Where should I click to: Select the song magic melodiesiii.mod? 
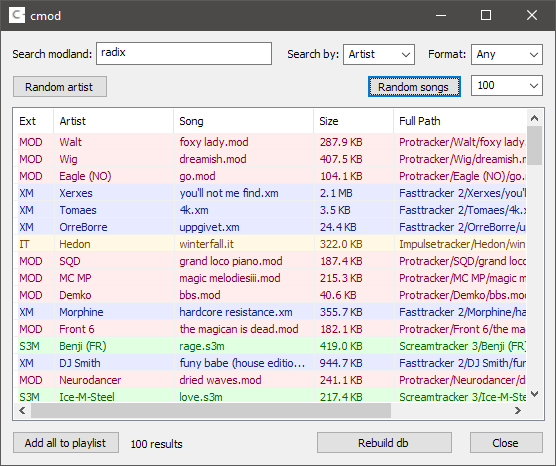[230, 278]
